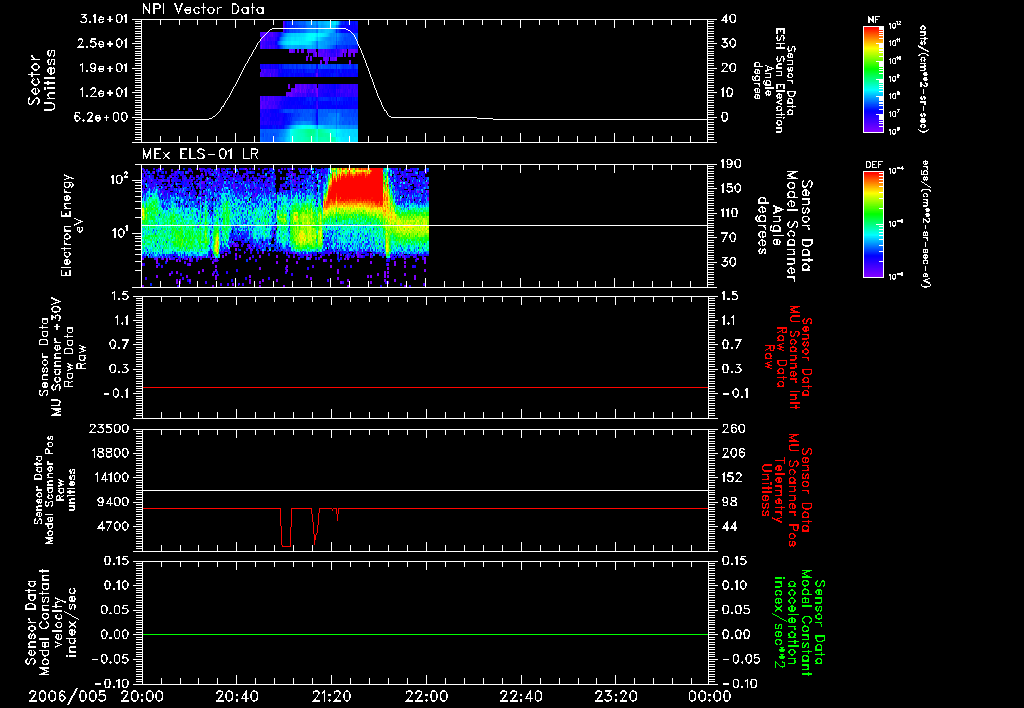Click the 14100 scanner position tick label
Screen dimensions: 1024x708
(109, 477)
